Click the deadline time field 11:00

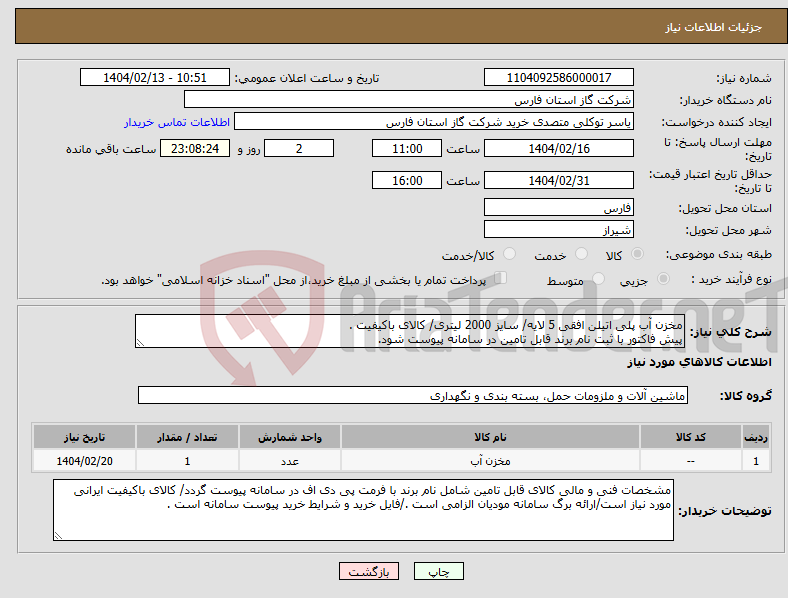407,148
